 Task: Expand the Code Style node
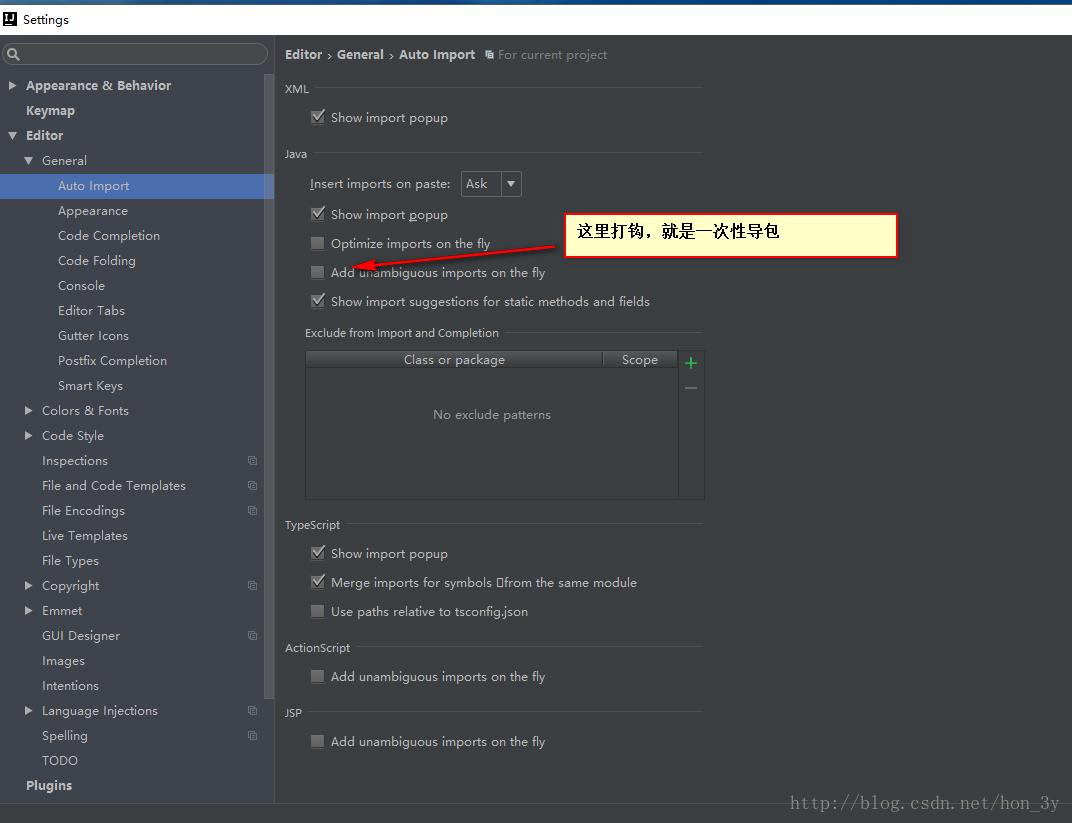28,435
